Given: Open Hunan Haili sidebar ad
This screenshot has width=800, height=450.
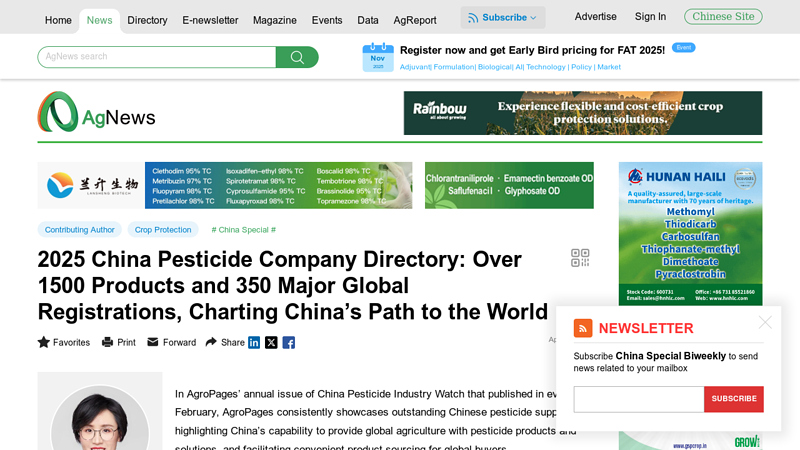Looking at the screenshot, I should (690, 234).
